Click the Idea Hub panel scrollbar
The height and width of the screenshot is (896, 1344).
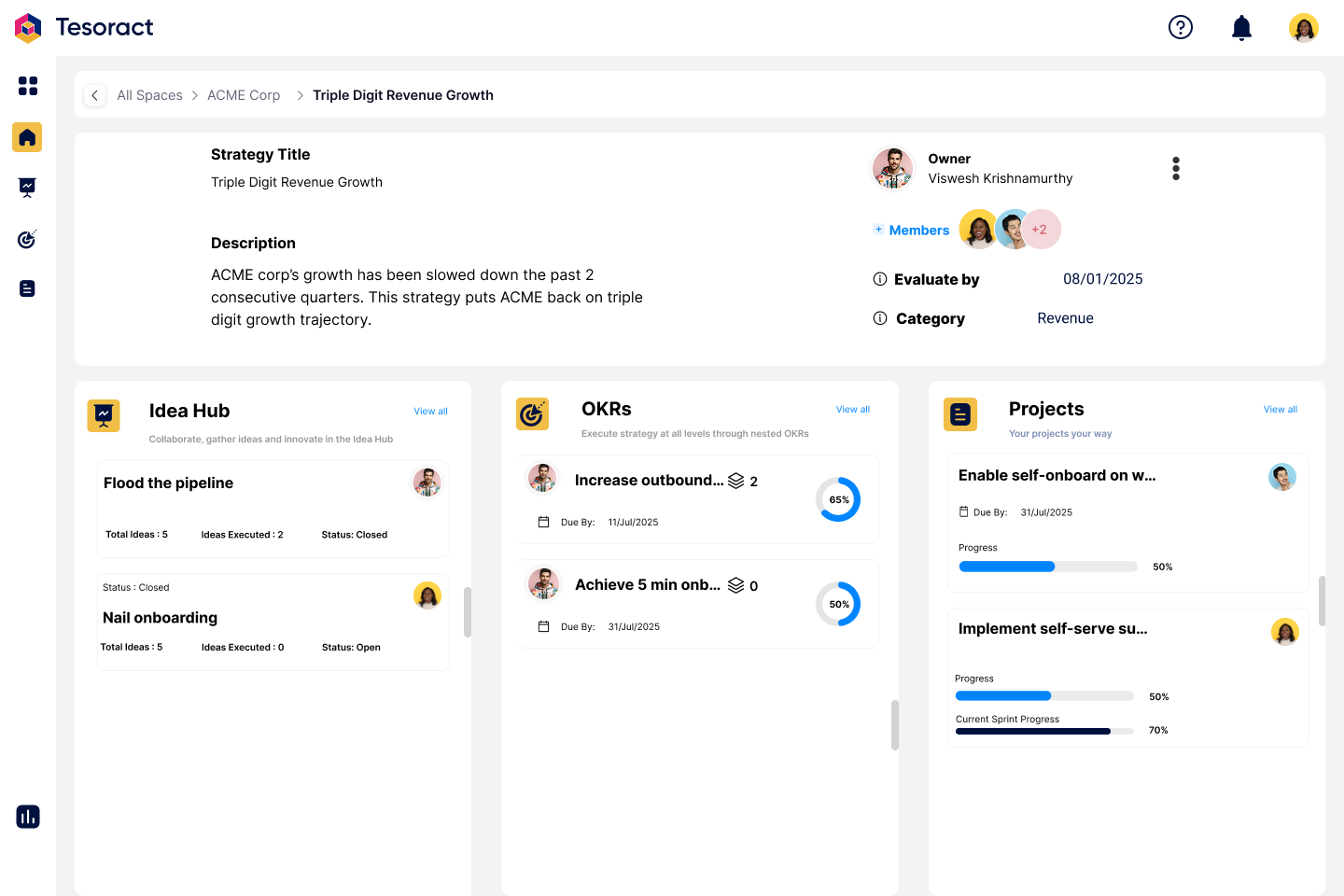click(468, 611)
